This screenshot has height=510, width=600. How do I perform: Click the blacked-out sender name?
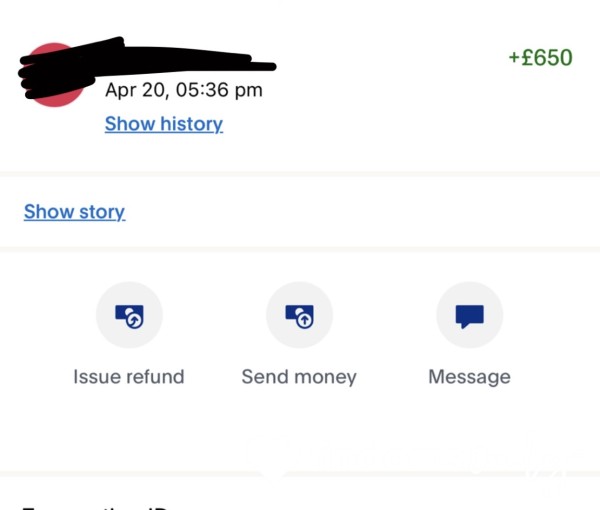pos(147,67)
